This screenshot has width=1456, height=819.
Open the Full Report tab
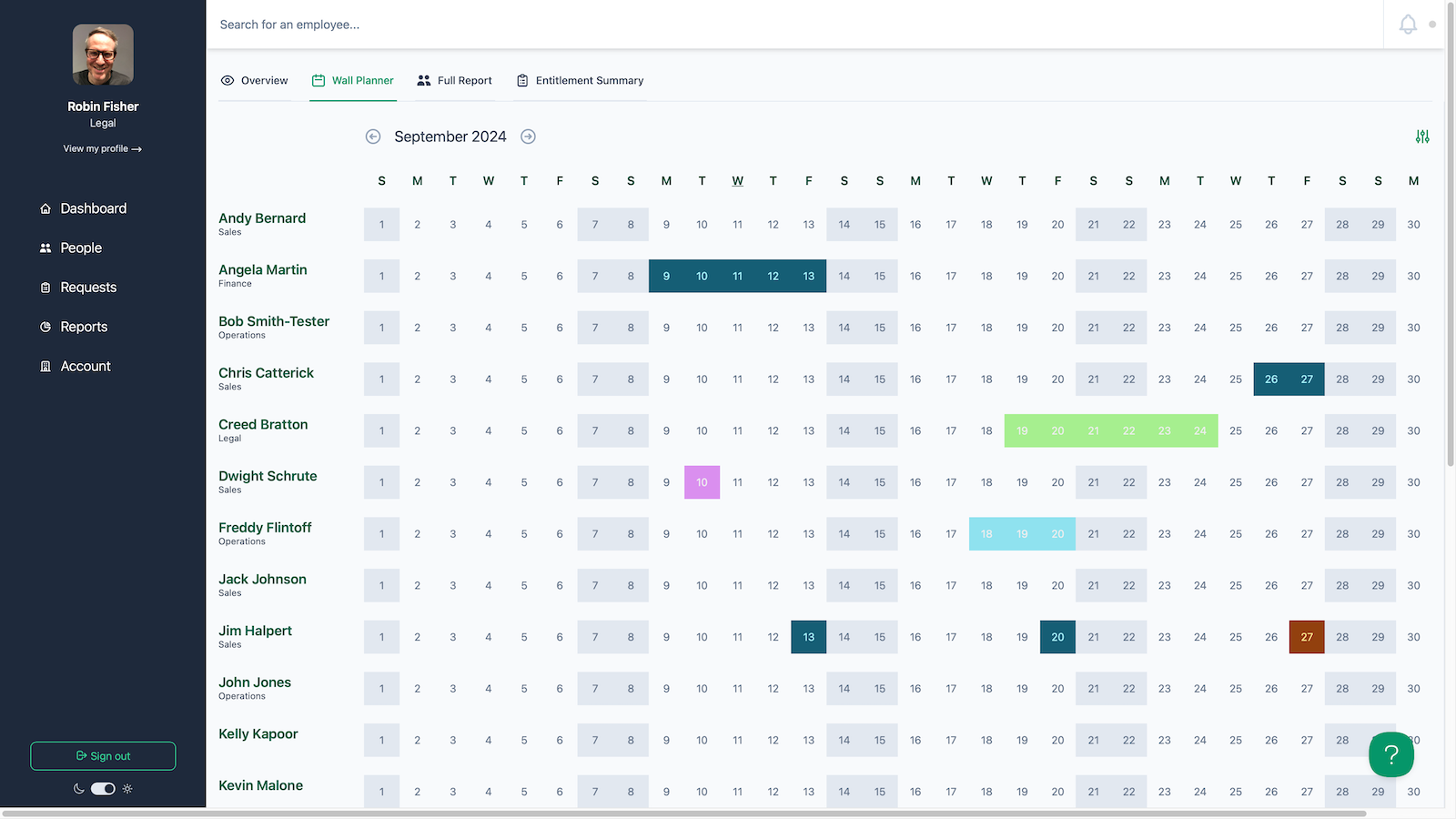click(x=455, y=81)
